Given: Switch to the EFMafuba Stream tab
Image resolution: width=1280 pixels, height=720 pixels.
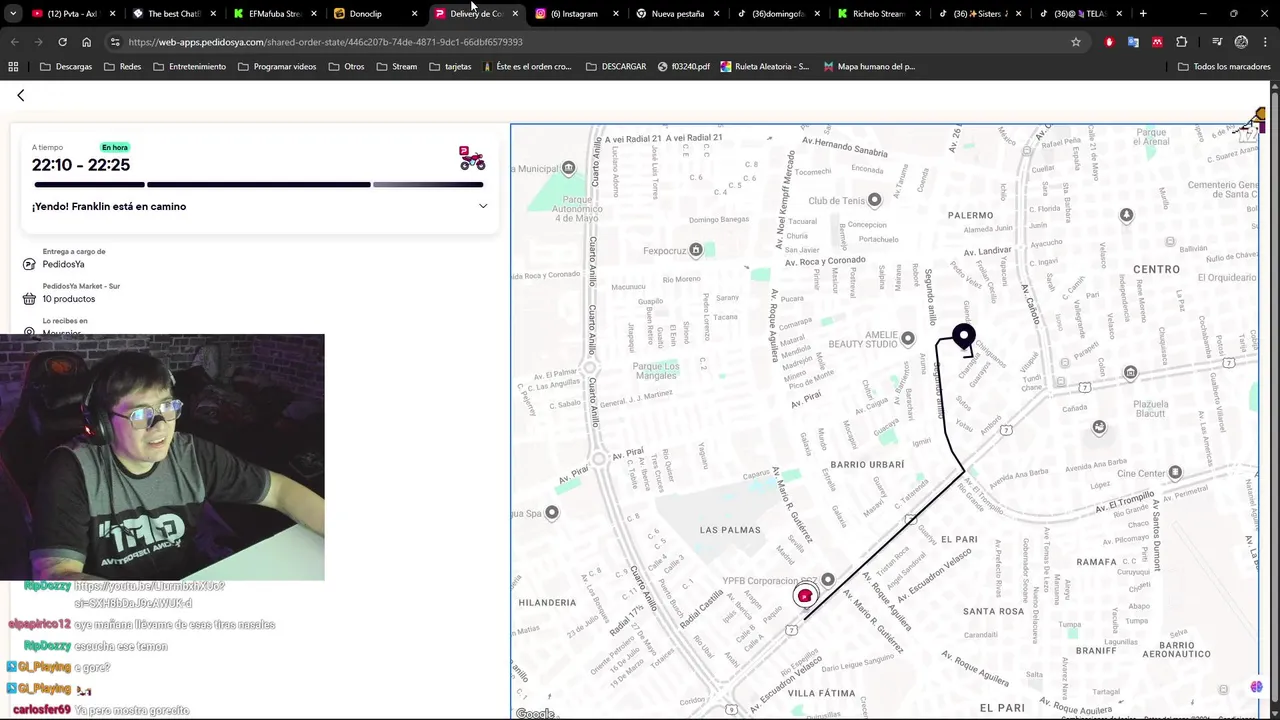Looking at the screenshot, I should (273, 14).
